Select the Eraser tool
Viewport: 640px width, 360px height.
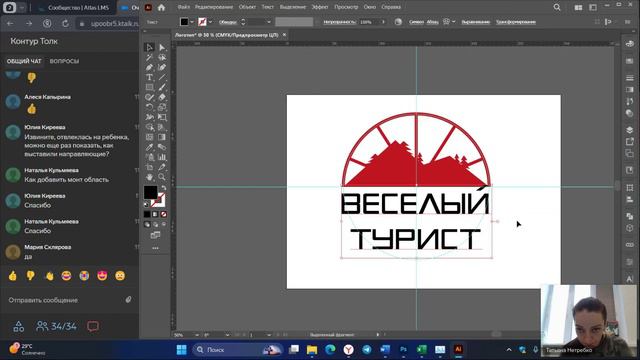pos(162,97)
